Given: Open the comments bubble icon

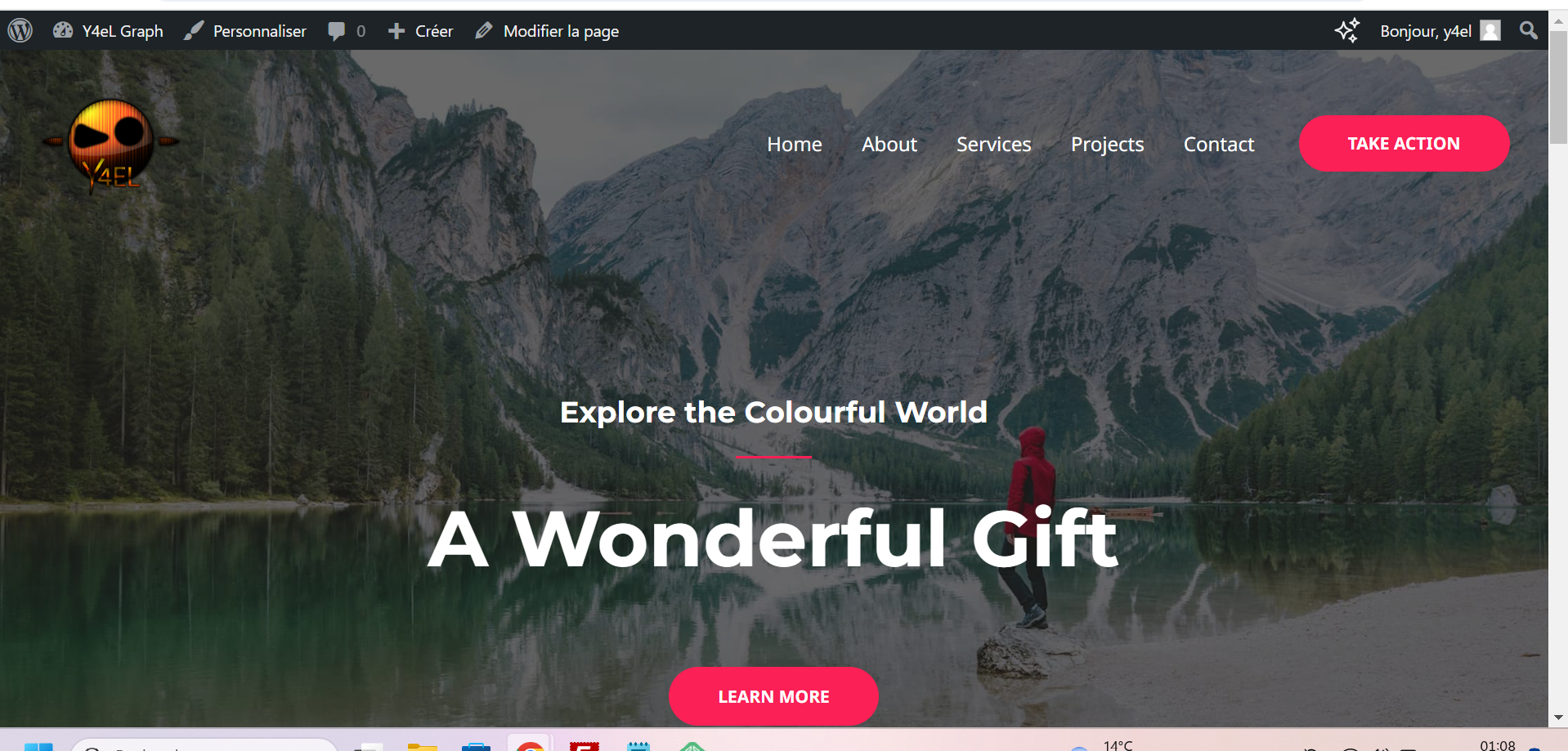Looking at the screenshot, I should (336, 31).
